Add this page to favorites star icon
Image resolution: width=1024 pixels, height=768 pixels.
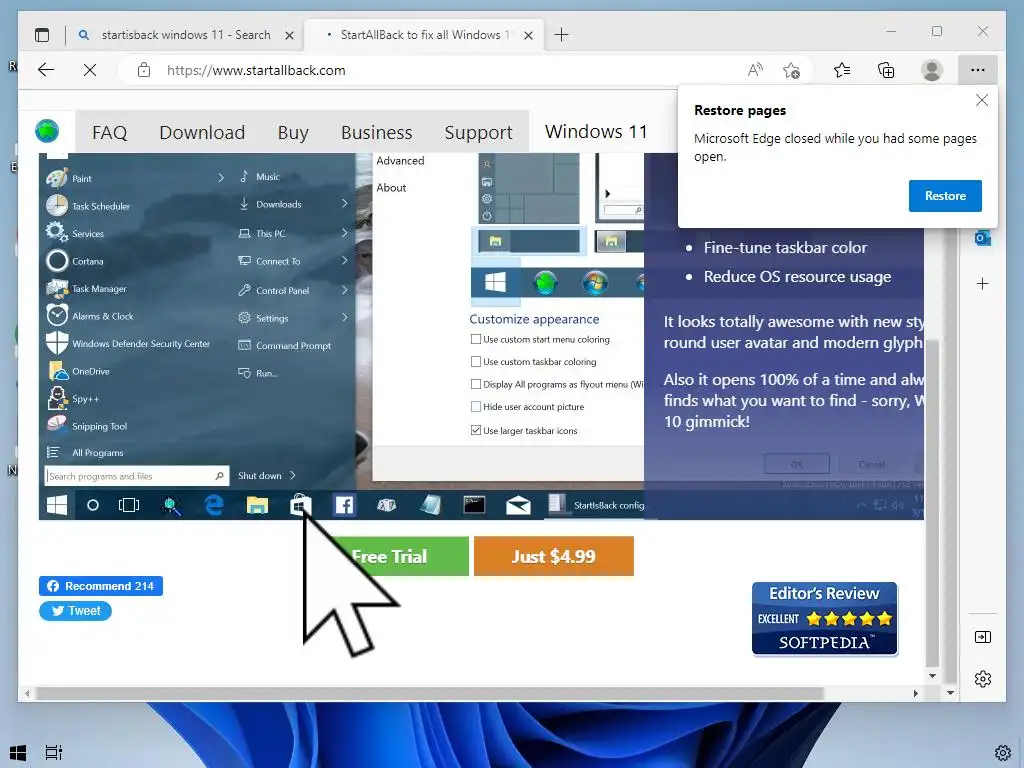pos(792,70)
